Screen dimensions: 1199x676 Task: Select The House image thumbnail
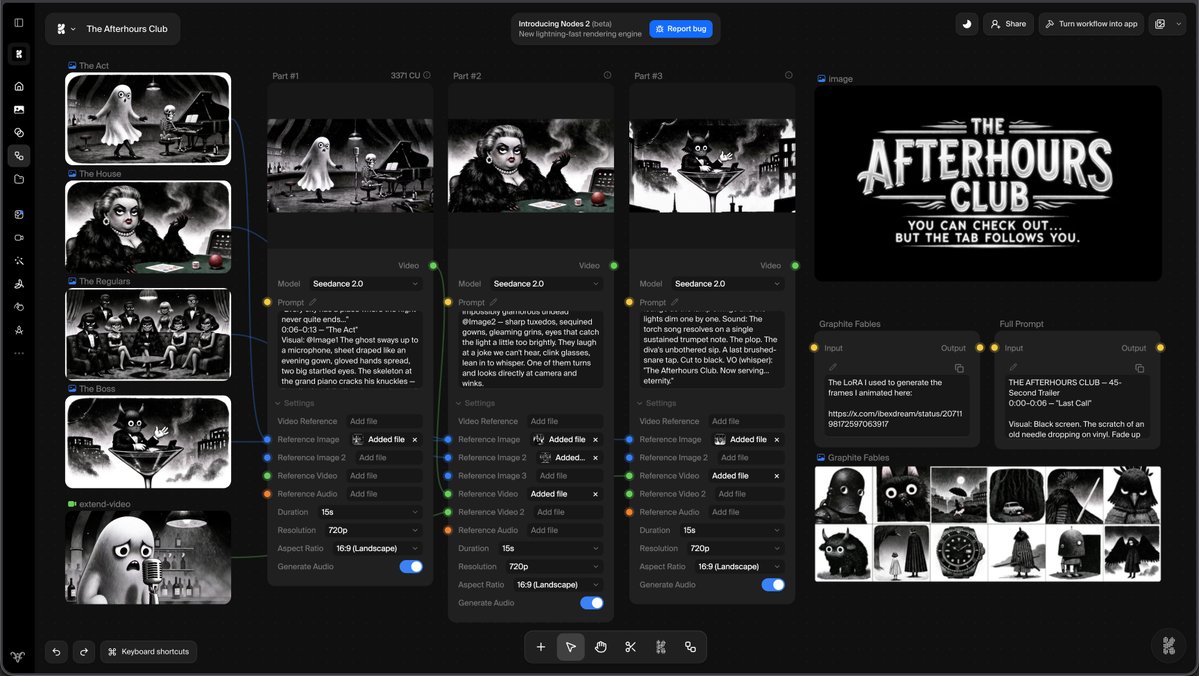[148, 226]
